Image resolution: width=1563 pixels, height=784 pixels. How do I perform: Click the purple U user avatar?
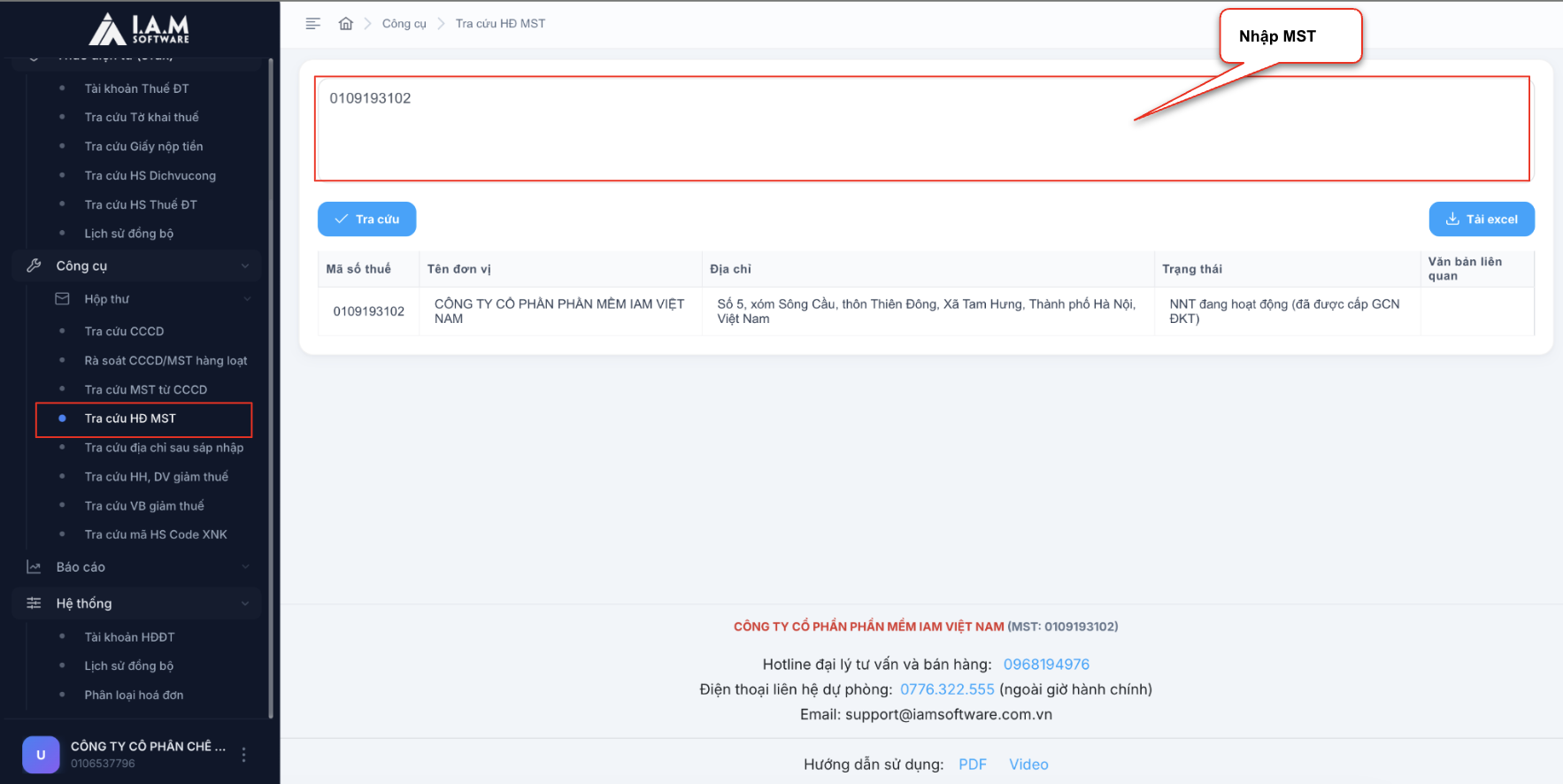point(41,755)
